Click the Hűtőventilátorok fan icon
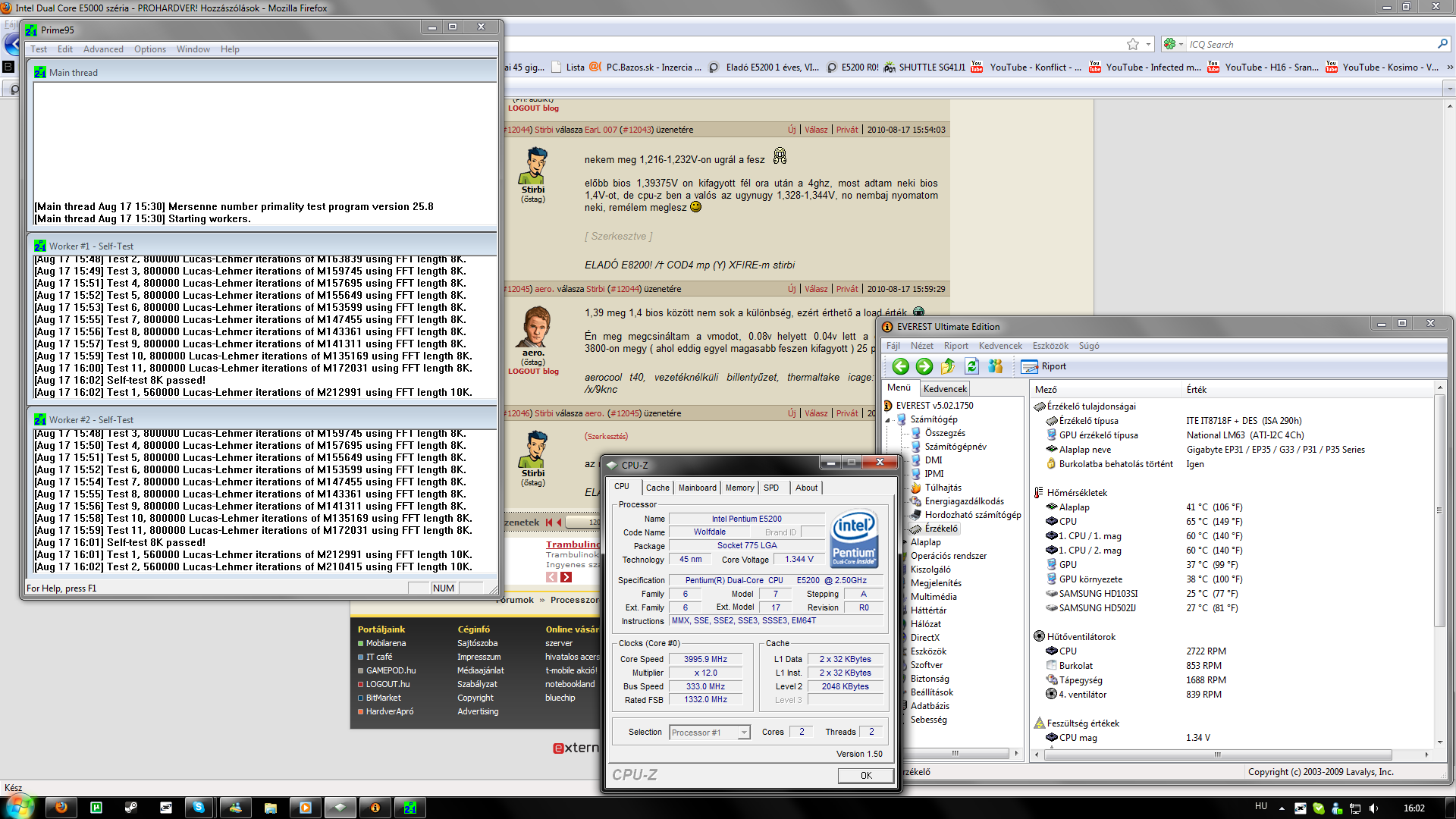 tap(1039, 637)
